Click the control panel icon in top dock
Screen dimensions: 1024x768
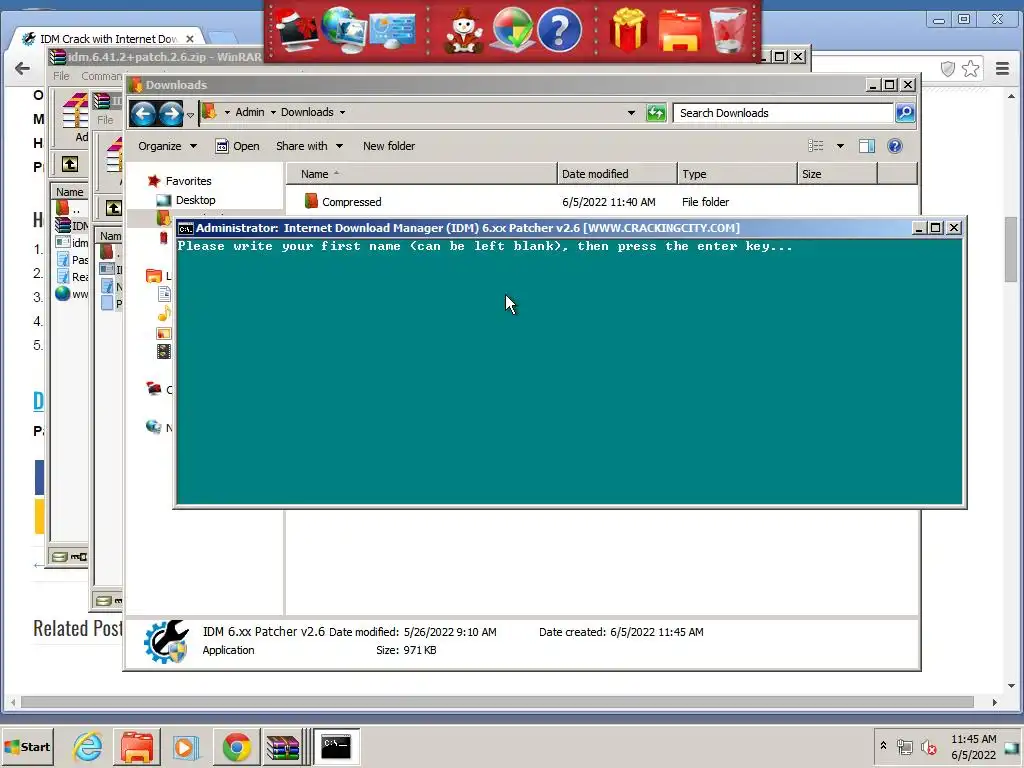392,30
